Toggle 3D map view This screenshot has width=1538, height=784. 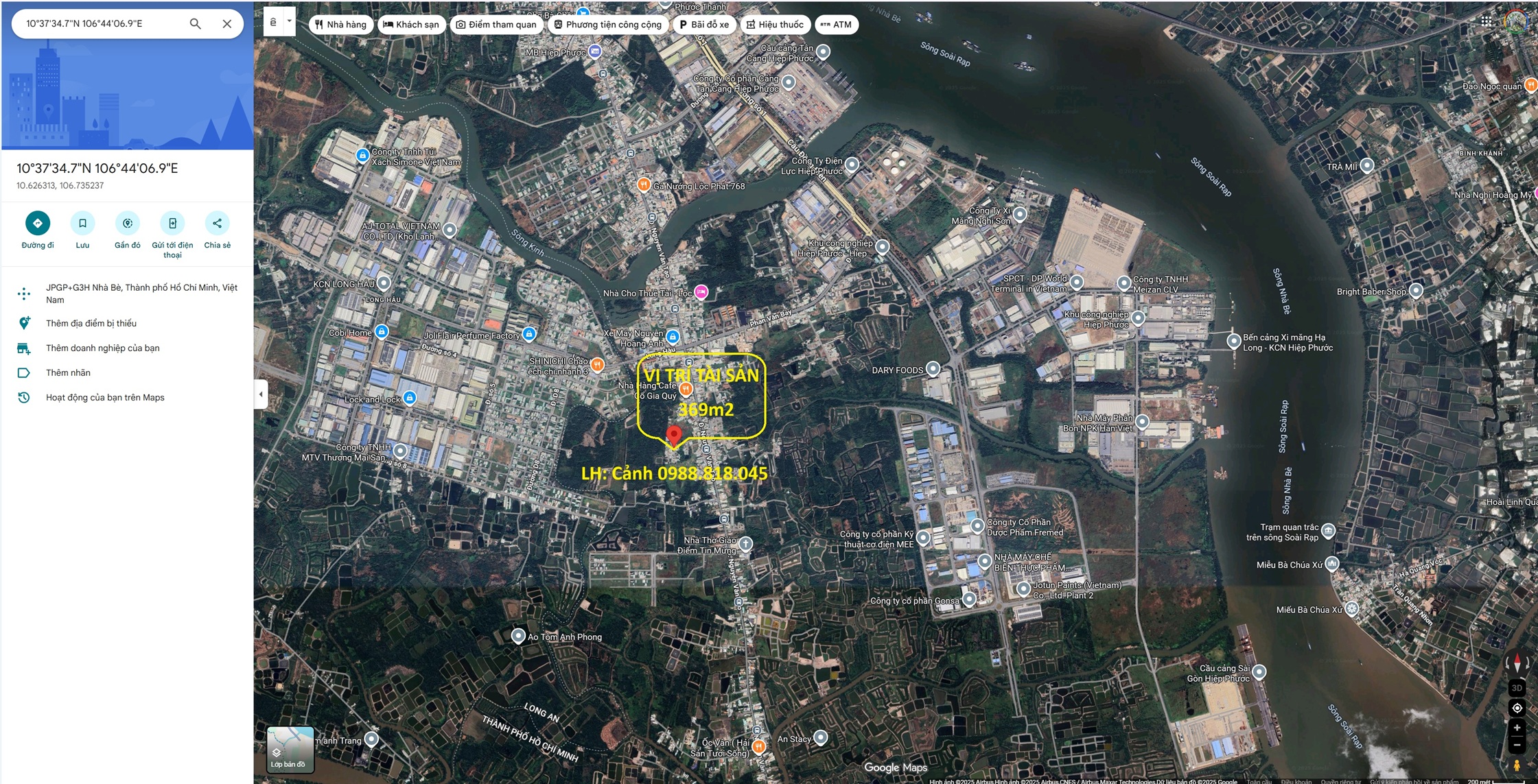coord(1517,687)
